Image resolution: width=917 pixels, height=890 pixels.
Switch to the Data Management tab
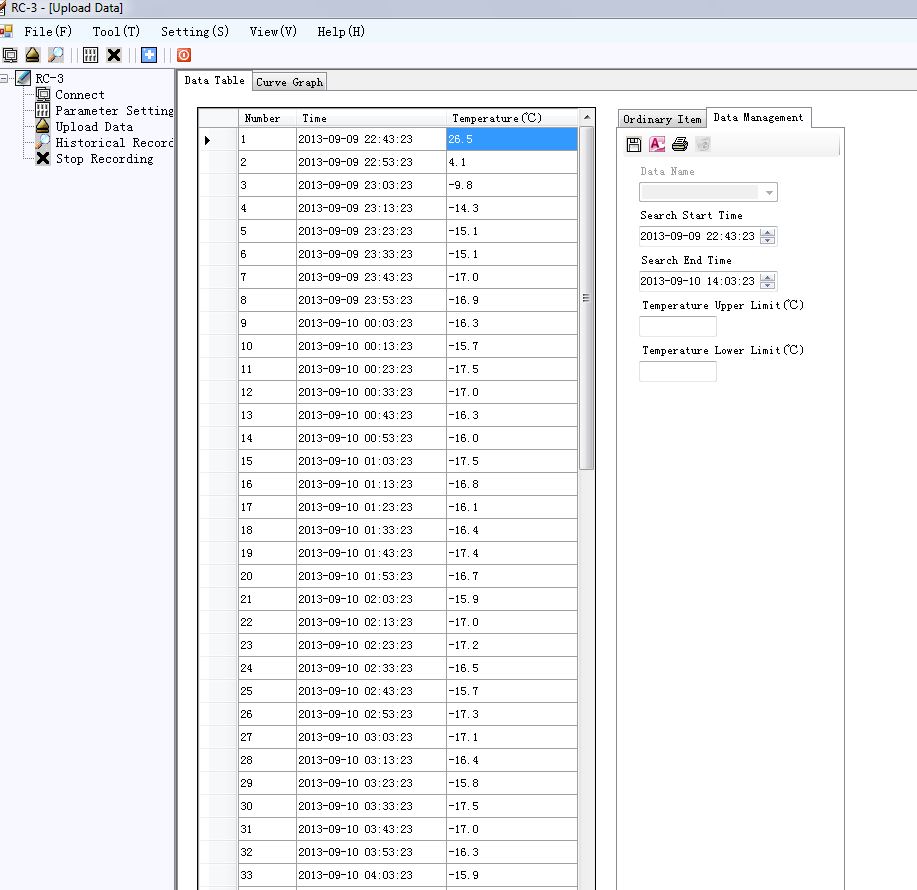(759, 118)
